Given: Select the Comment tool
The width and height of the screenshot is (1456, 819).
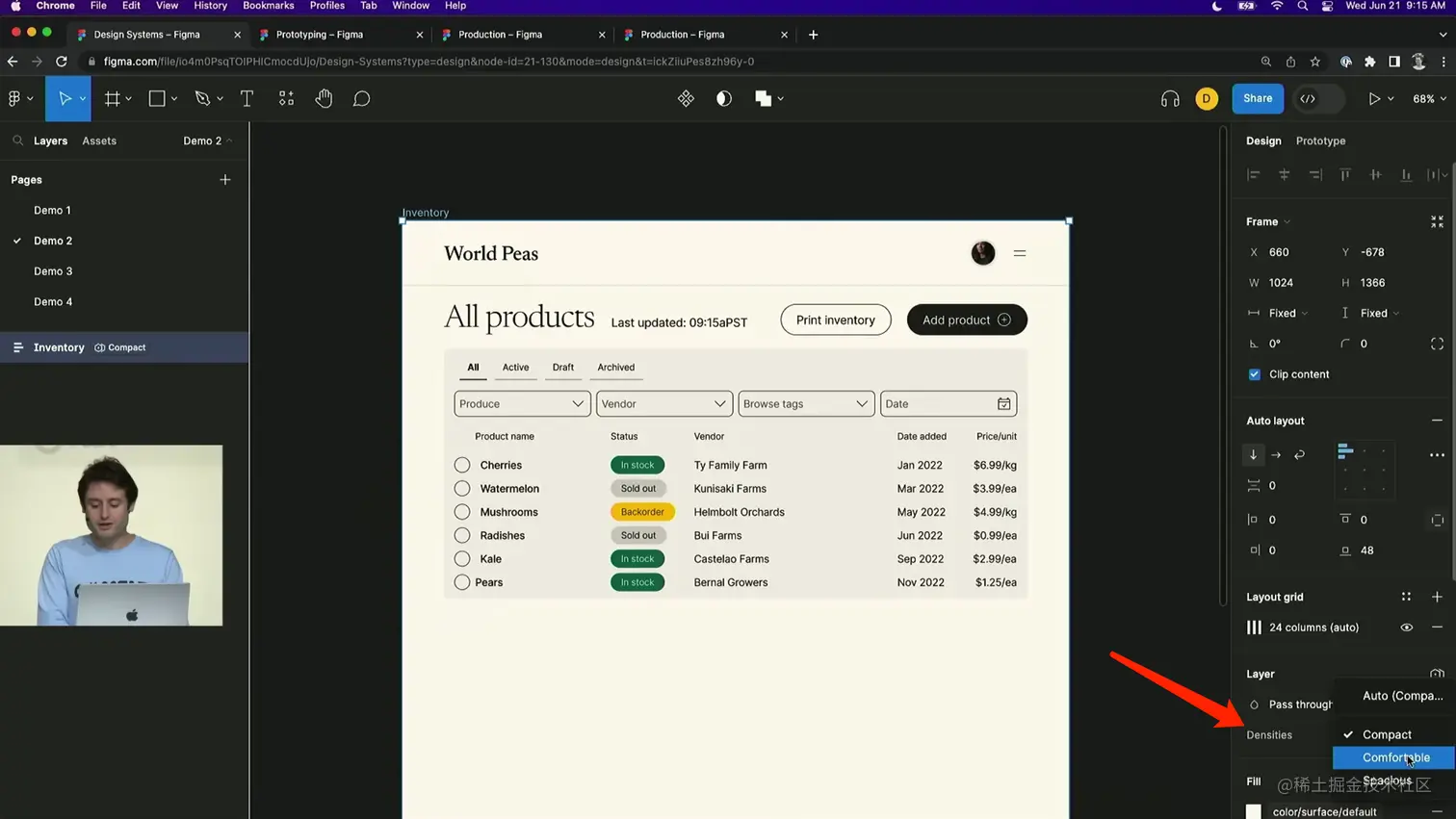Looking at the screenshot, I should [361, 98].
